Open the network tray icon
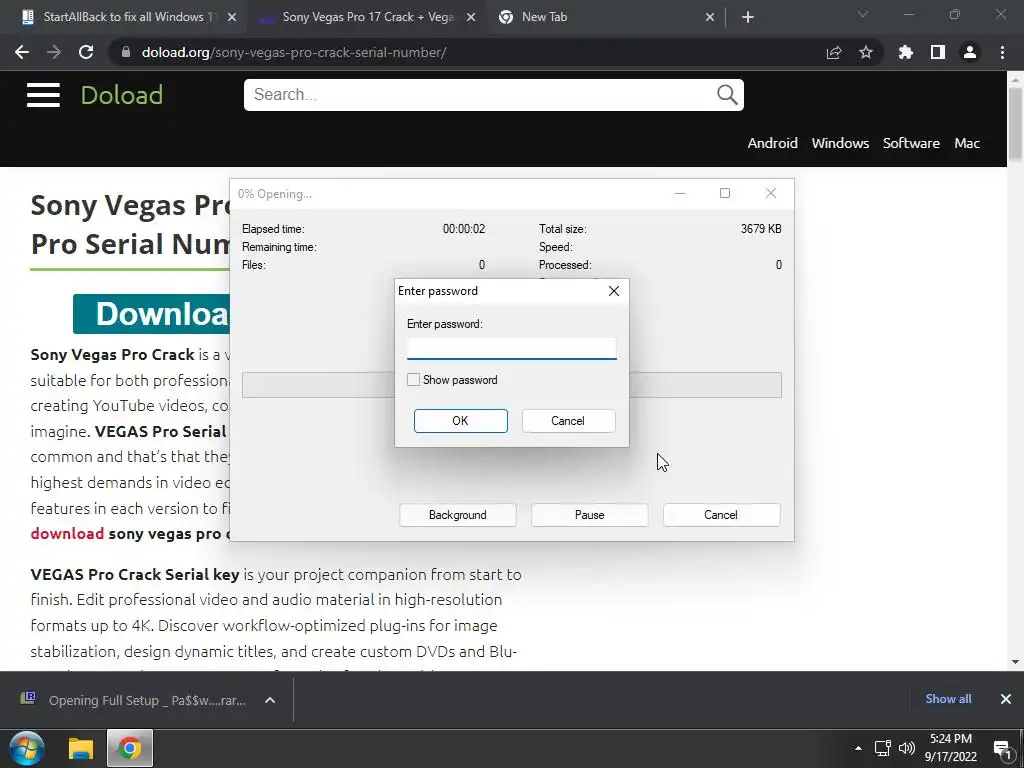1024x768 pixels. 883,748
